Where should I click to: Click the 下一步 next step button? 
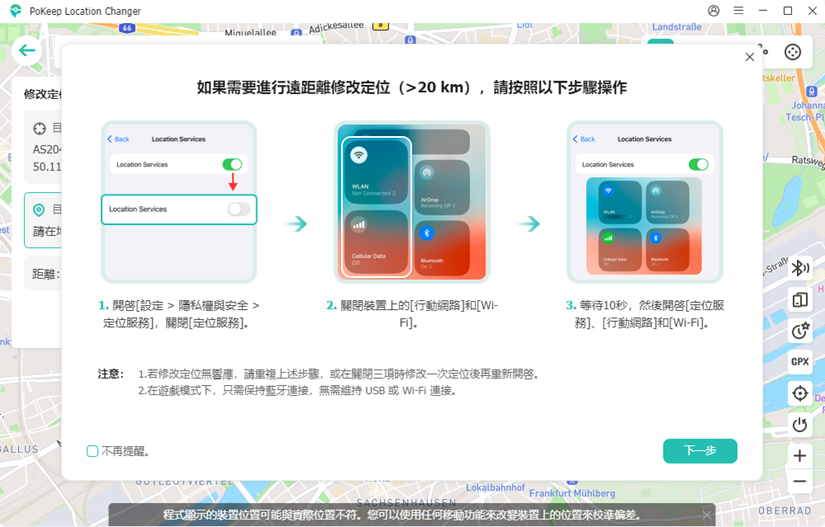(700, 451)
